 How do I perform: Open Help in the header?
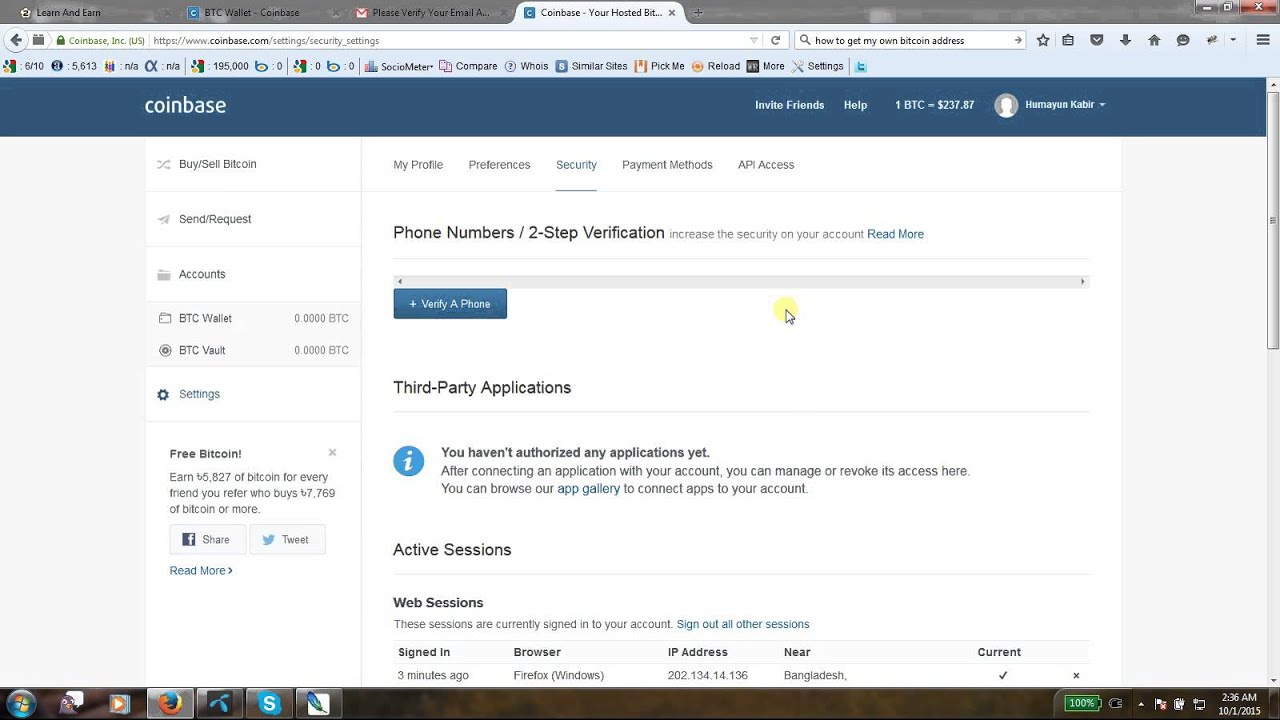[x=855, y=105]
